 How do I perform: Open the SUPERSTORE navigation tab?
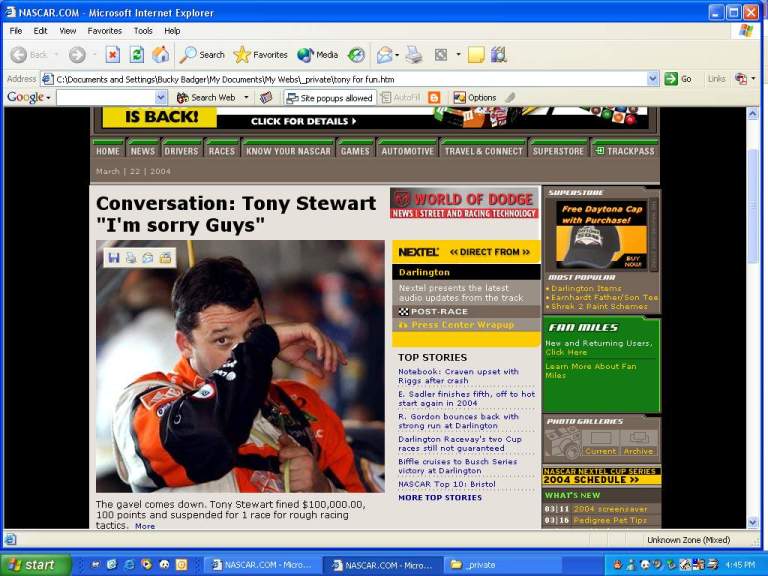[x=558, y=151]
